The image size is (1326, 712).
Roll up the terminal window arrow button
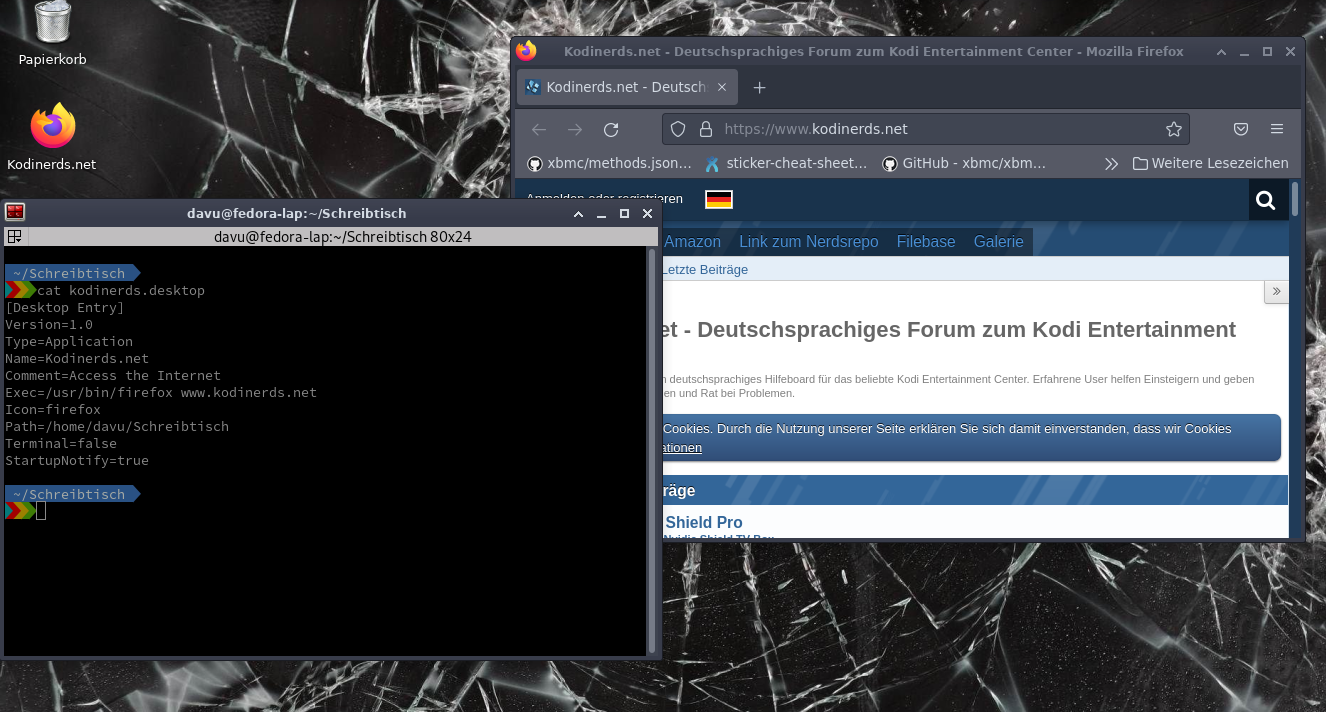click(578, 213)
